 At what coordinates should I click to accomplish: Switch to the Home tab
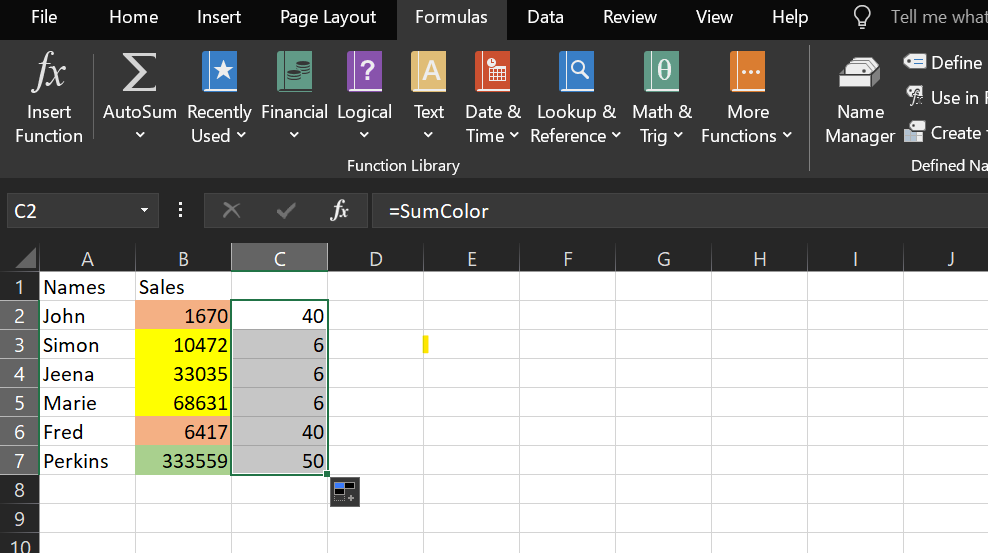click(134, 17)
